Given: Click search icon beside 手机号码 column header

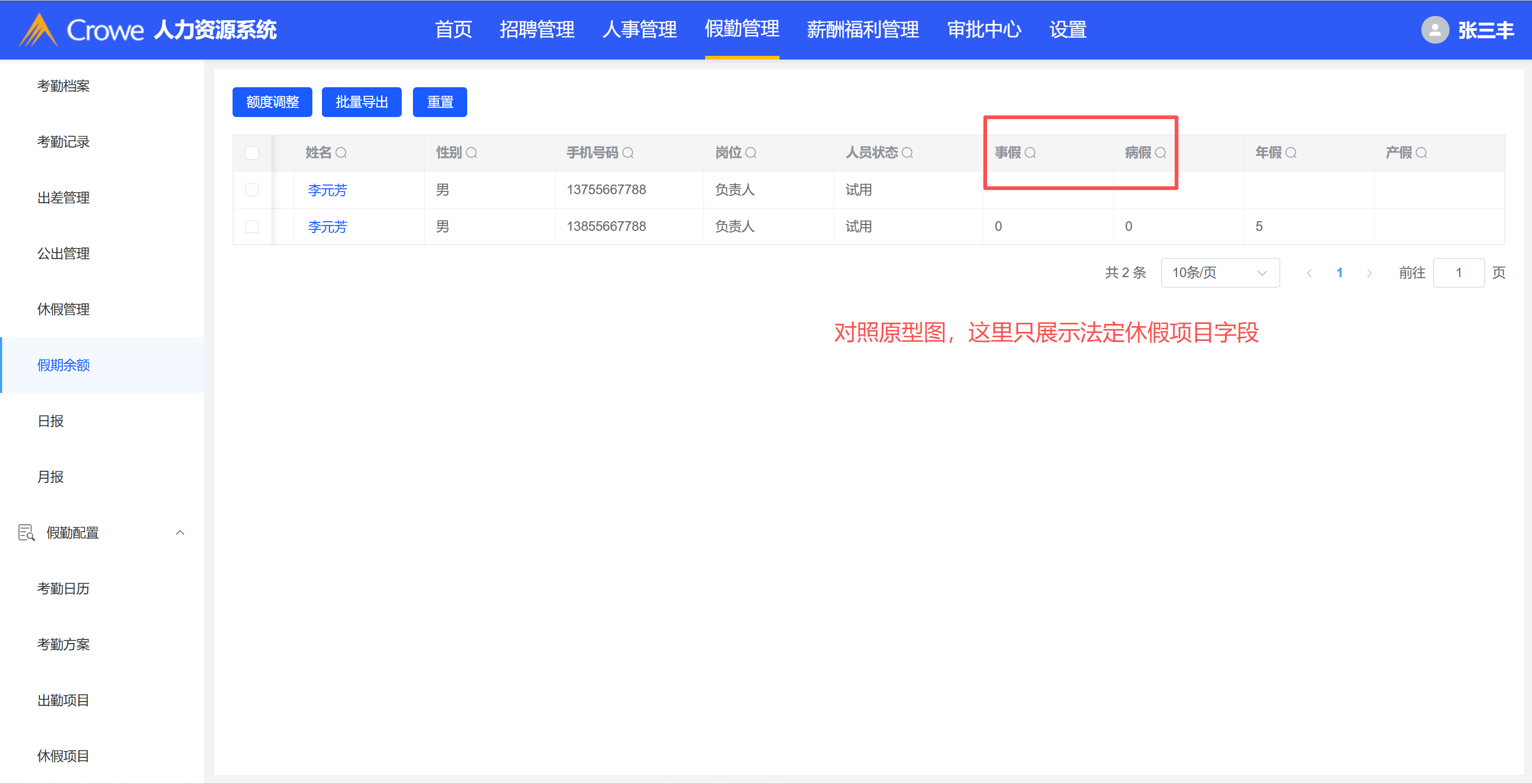Looking at the screenshot, I should (x=627, y=153).
